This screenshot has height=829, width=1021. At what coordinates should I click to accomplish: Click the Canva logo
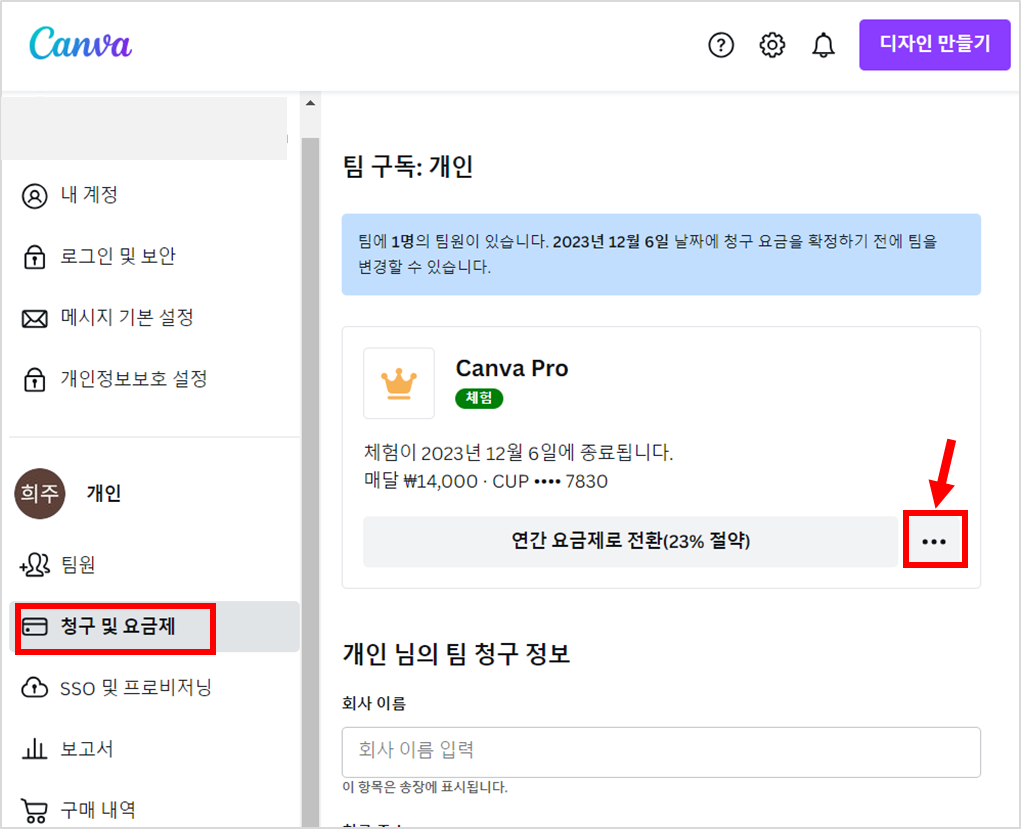81,44
